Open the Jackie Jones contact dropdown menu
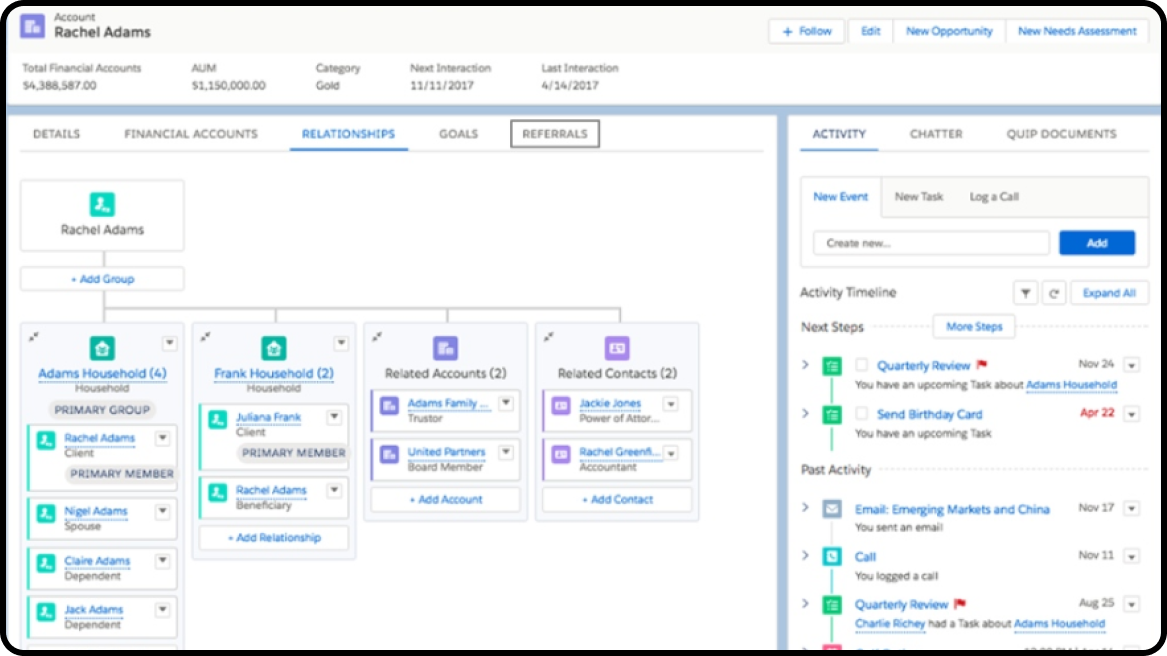Screen dimensions: 1167x656 point(670,404)
